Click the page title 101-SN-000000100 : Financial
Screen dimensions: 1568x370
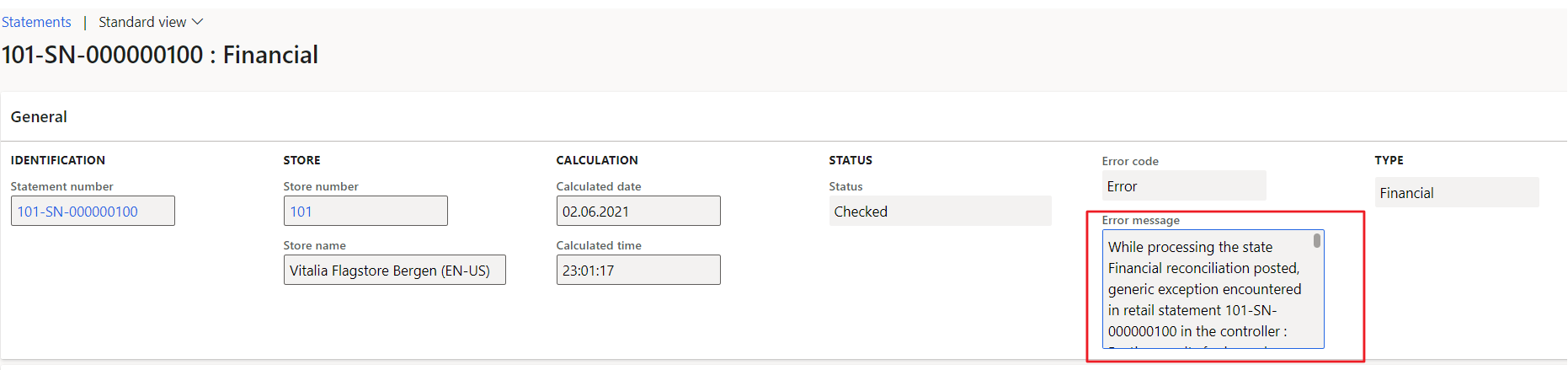click(160, 55)
